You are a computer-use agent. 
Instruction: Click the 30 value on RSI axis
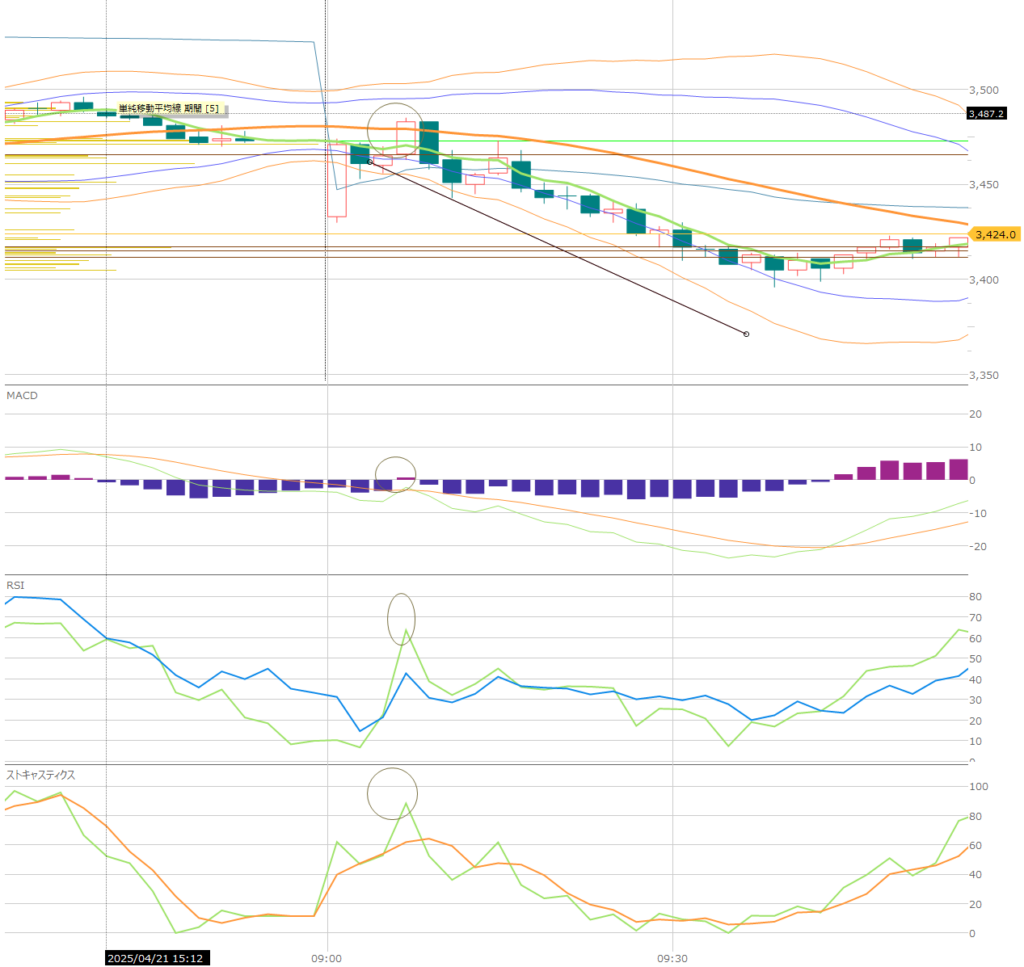pos(975,700)
